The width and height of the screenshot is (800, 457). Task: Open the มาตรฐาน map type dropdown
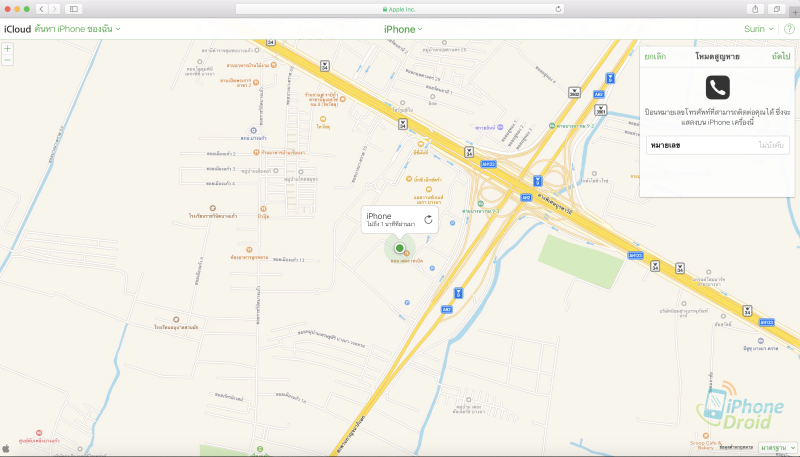tap(778, 447)
